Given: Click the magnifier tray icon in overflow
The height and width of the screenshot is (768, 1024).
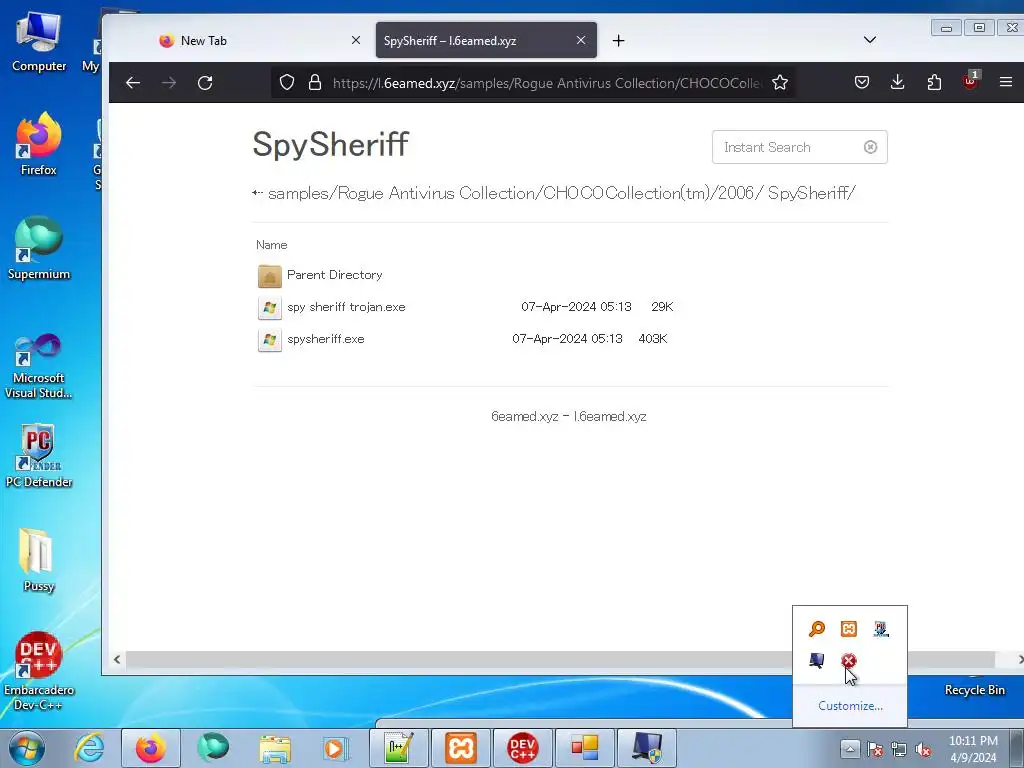Looking at the screenshot, I should 816,629.
